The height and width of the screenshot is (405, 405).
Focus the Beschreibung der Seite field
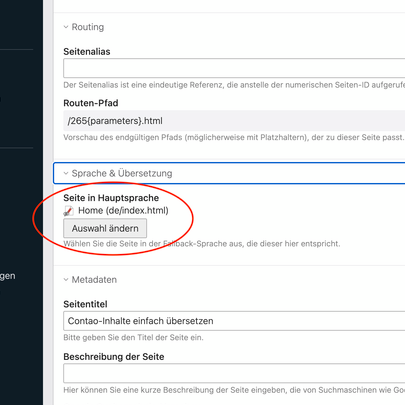pyautogui.click(x=234, y=373)
